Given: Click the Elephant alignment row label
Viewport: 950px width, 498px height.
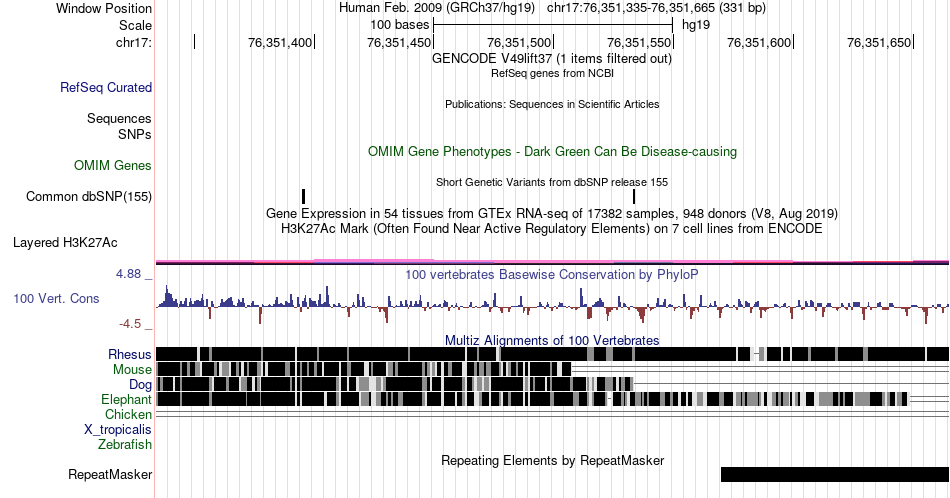Looking at the screenshot, I should point(126,399).
